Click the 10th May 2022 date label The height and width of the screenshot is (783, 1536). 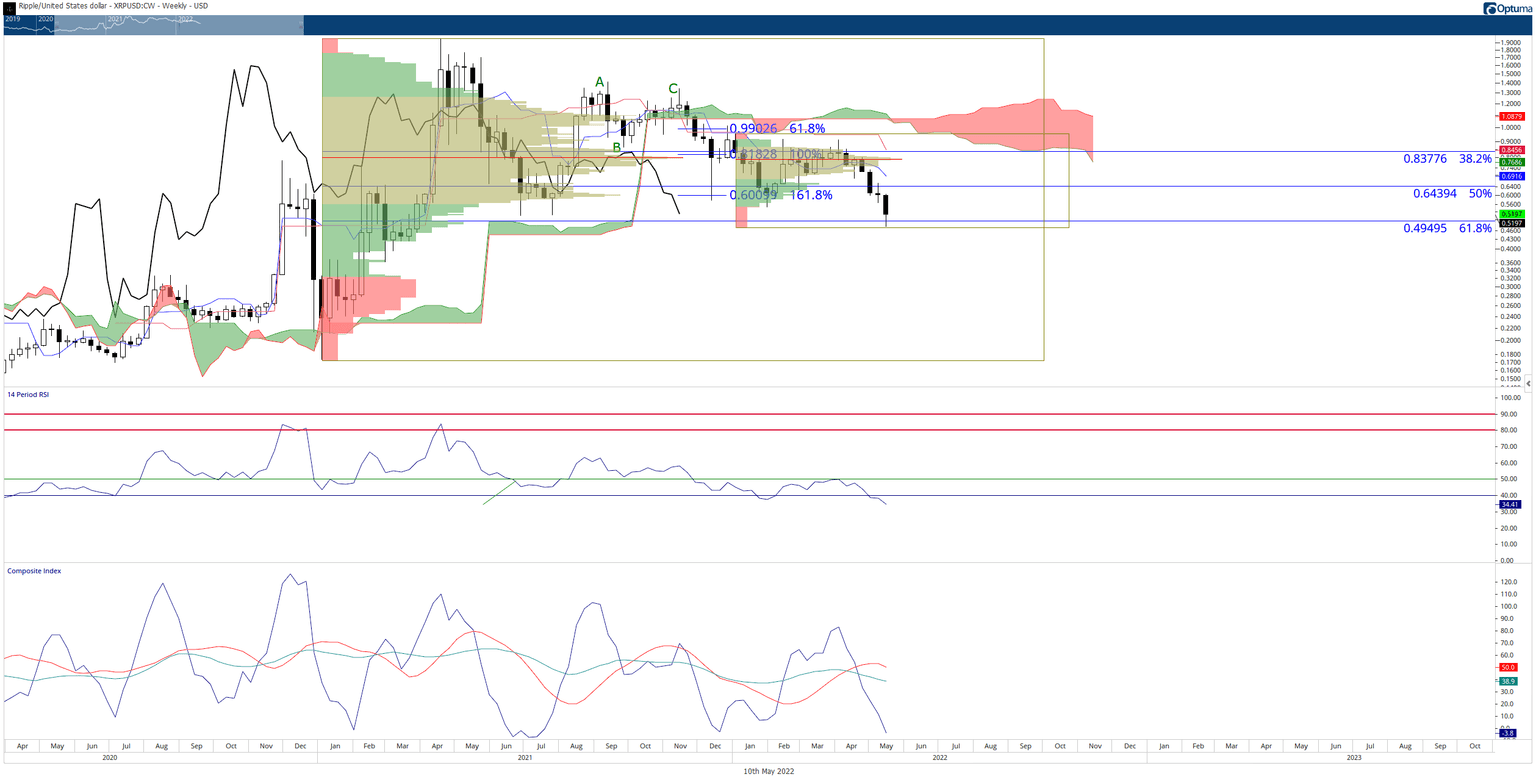coord(767,771)
